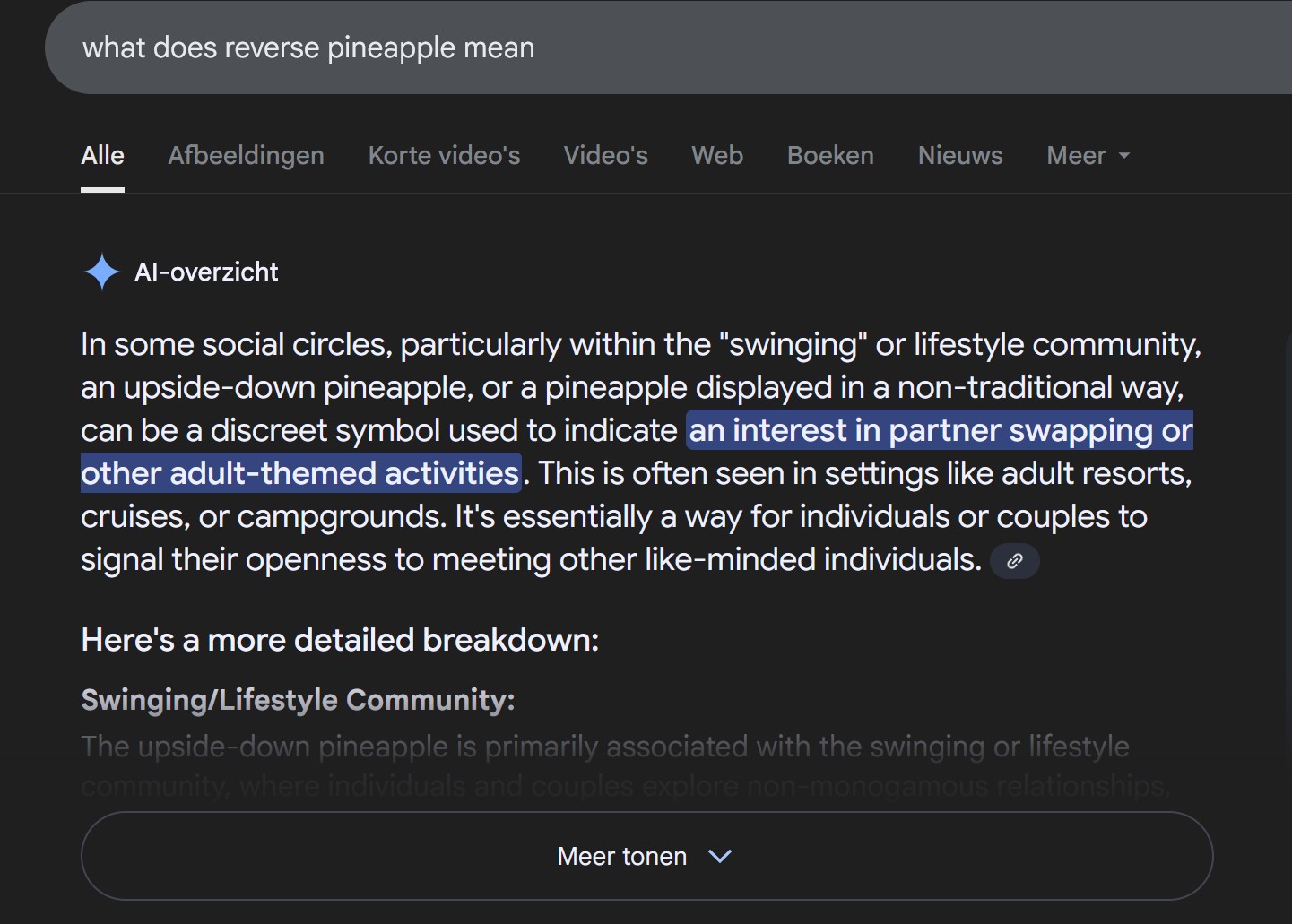
Task: Open the Korte video's tab
Action: pyautogui.click(x=444, y=155)
